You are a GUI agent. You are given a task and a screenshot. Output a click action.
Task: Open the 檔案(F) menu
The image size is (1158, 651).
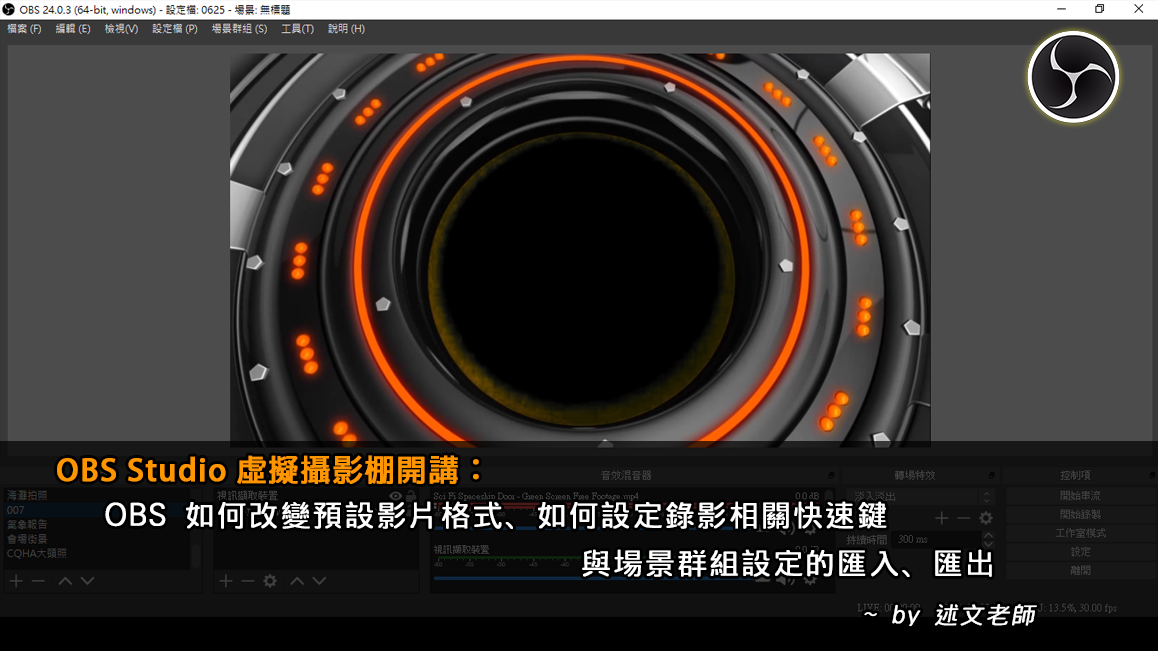coord(24,29)
